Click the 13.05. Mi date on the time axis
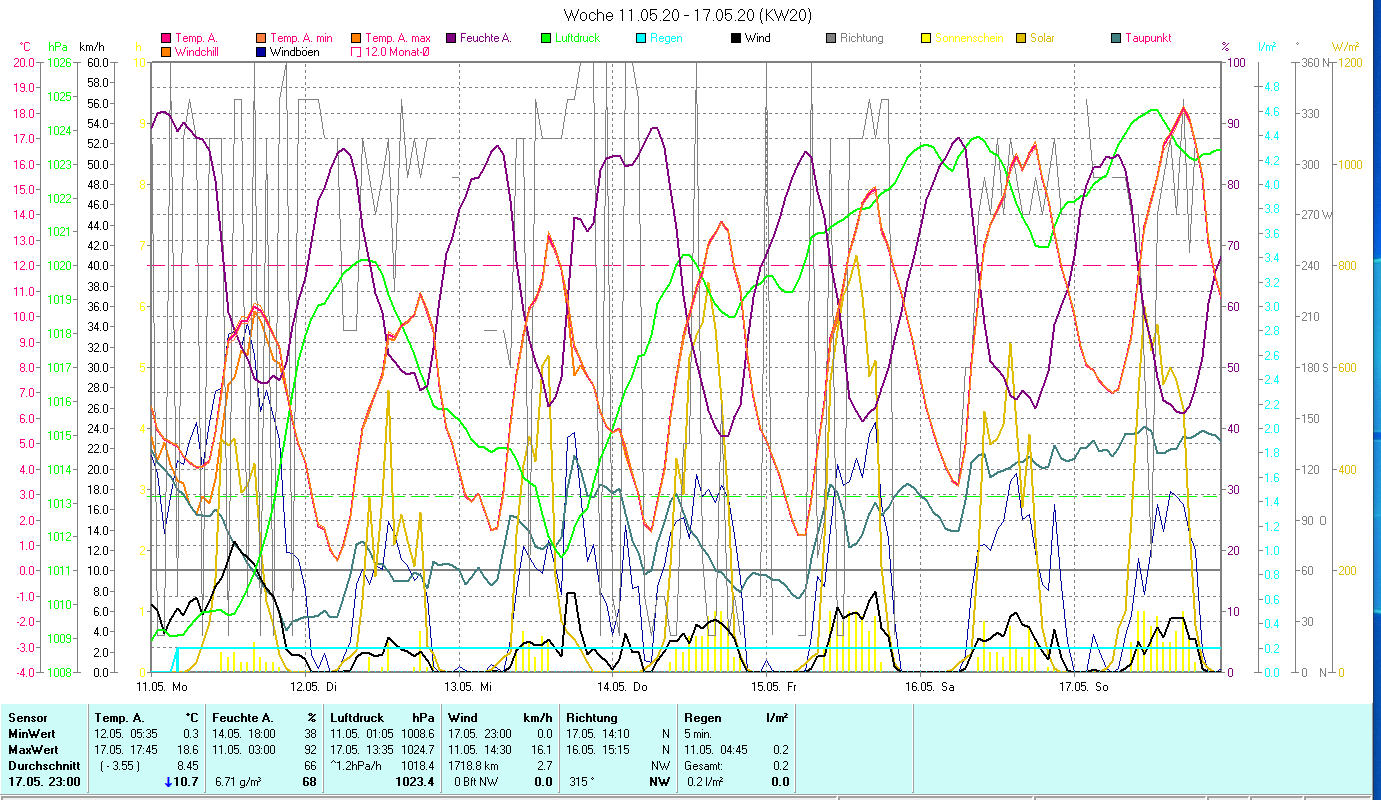This screenshot has height=800, width=1381. [x=468, y=687]
